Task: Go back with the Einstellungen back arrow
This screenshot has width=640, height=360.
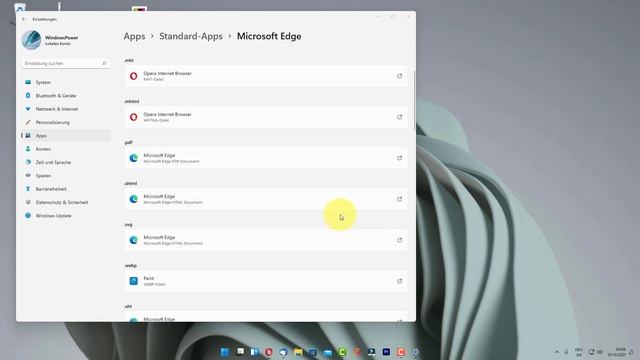Action: click(24, 19)
